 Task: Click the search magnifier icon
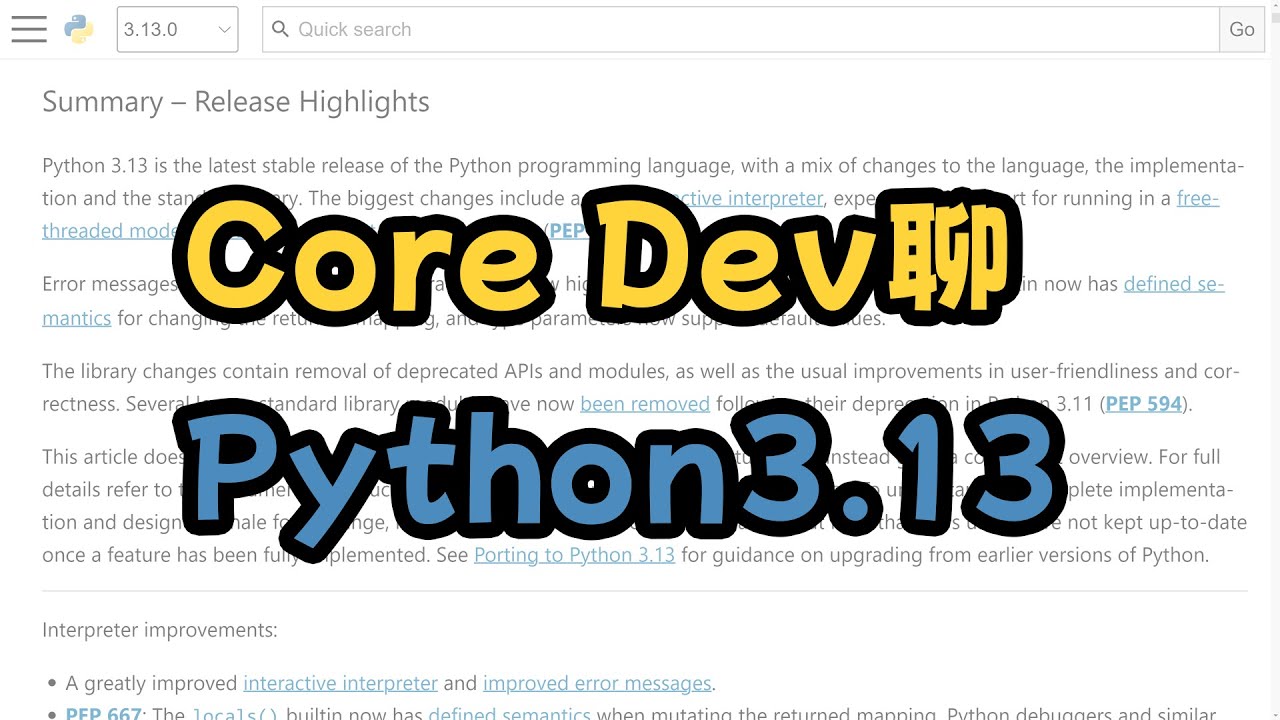pos(281,29)
